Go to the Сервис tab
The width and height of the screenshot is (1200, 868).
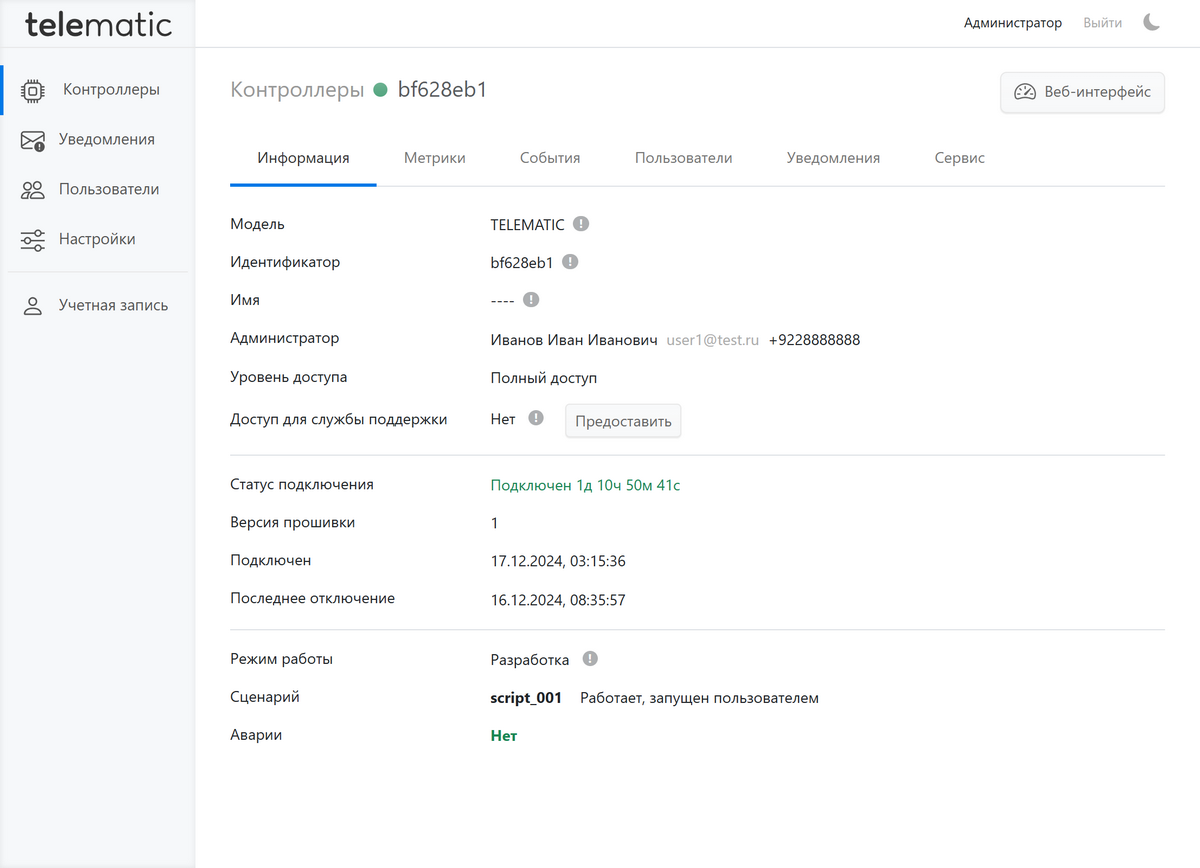959,158
